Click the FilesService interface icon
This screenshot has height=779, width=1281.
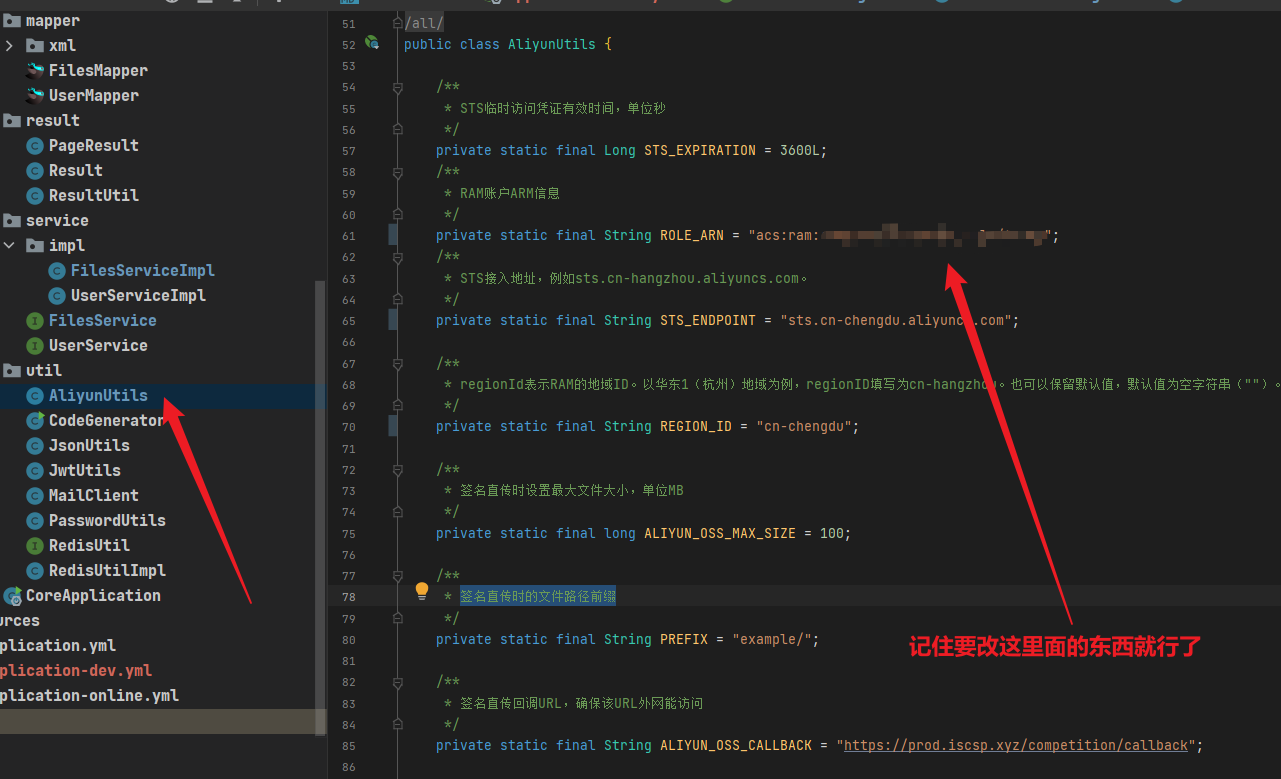click(35, 320)
